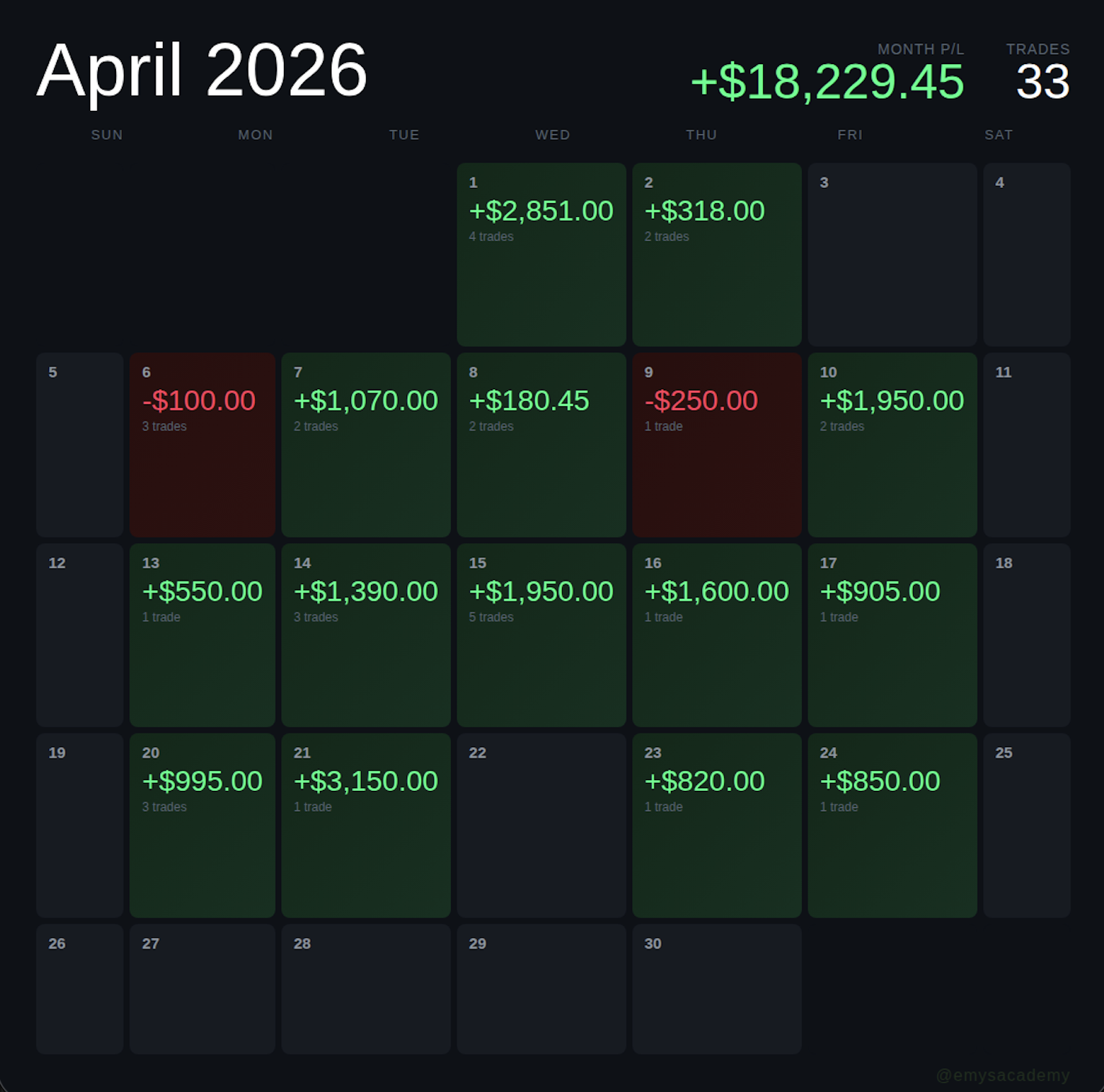
Task: Open April 10 with +$1,950.00
Action: pos(892,444)
